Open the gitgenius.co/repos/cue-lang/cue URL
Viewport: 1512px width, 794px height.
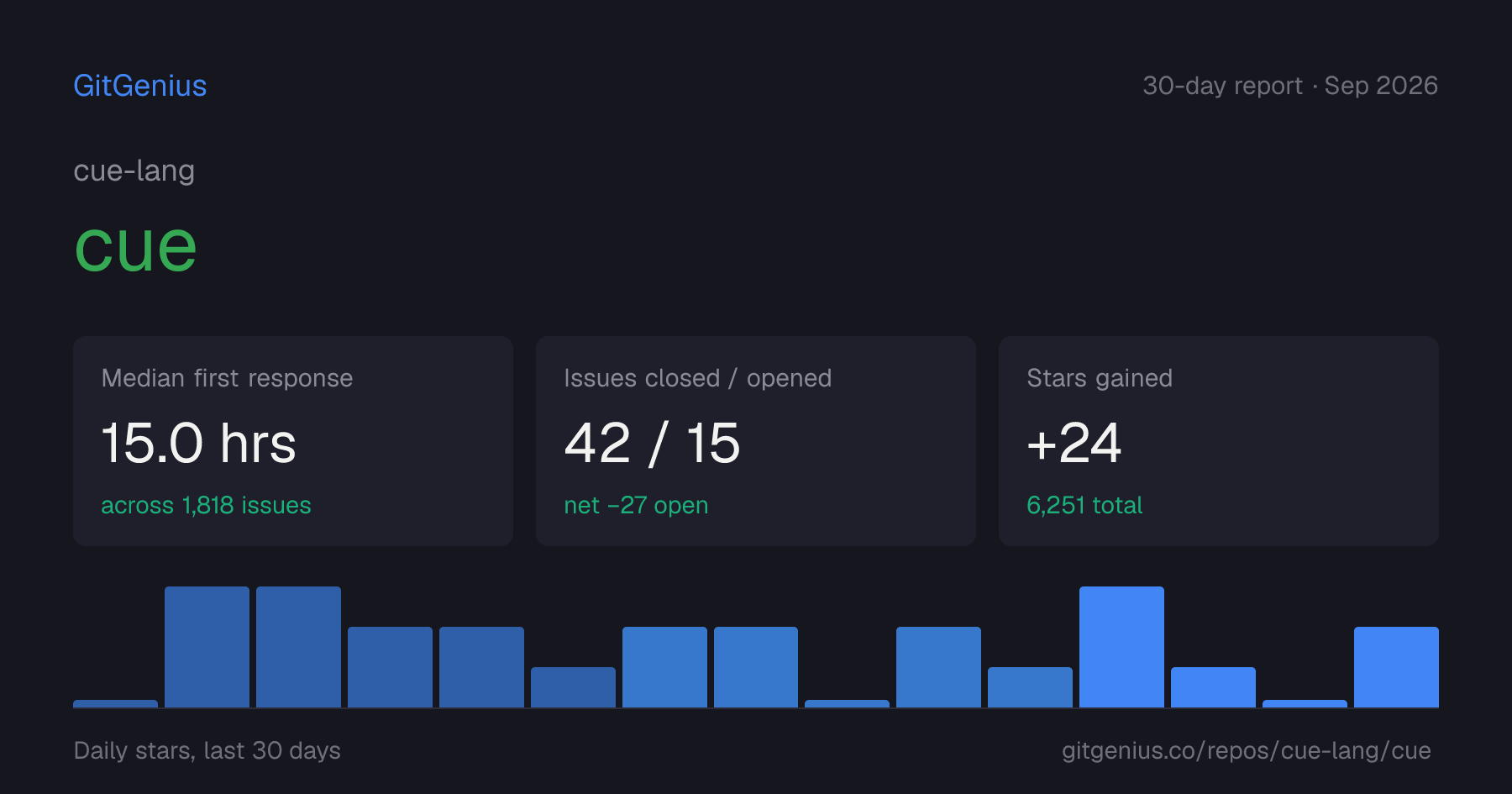(x=1247, y=750)
